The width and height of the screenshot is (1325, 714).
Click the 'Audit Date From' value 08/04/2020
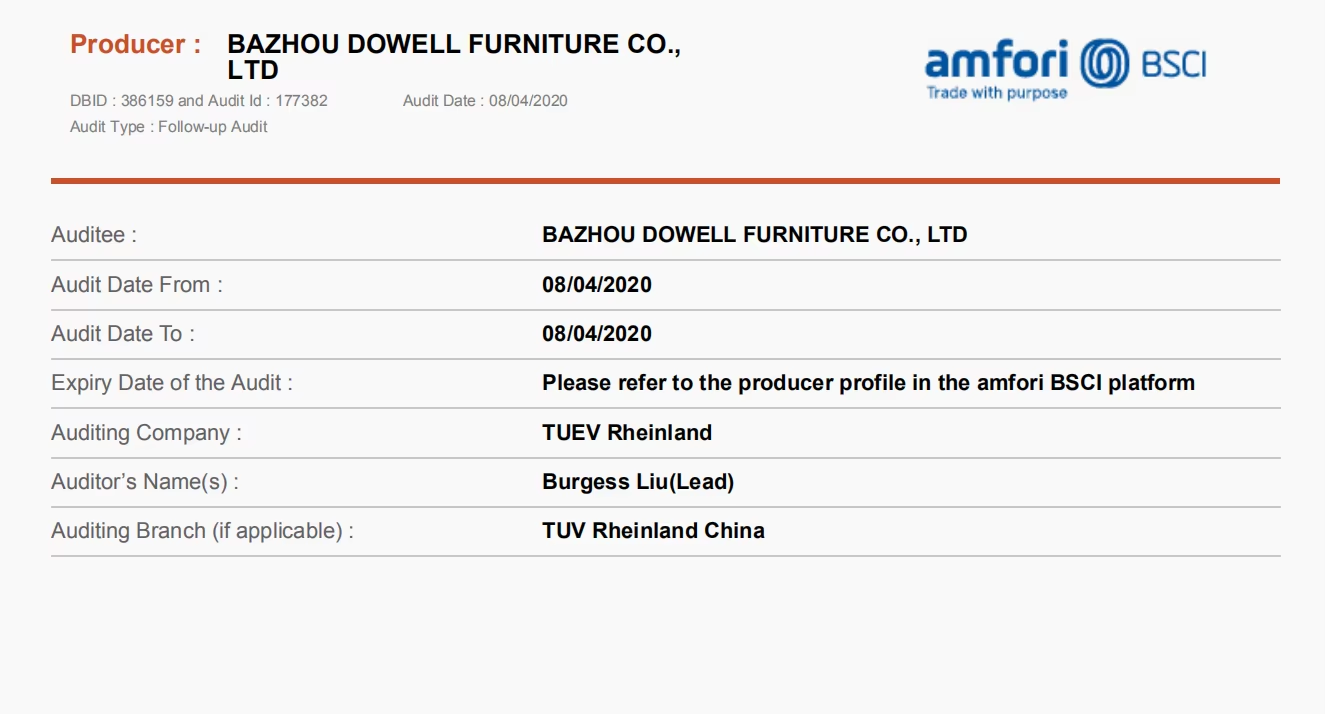point(596,285)
